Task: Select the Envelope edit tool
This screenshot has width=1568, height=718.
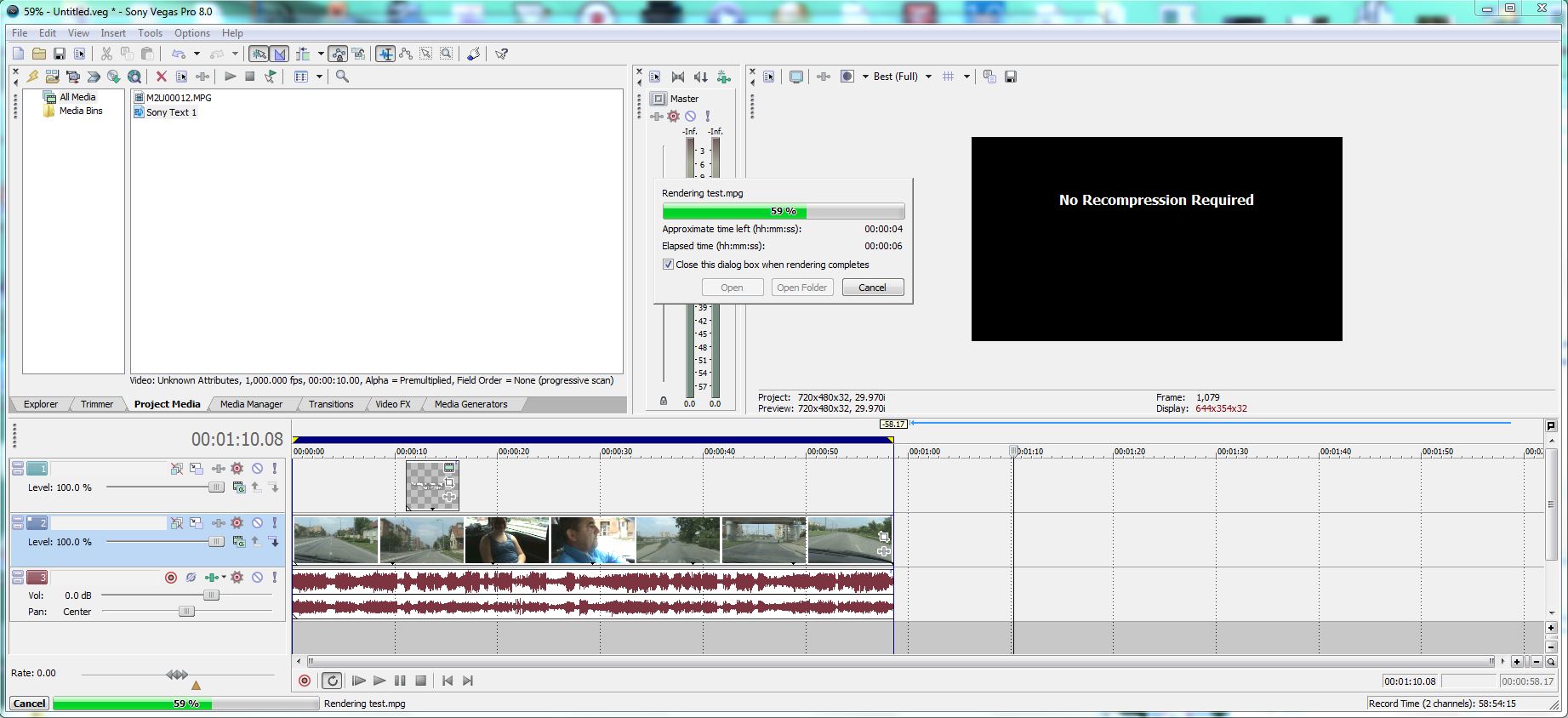Action: point(406,54)
